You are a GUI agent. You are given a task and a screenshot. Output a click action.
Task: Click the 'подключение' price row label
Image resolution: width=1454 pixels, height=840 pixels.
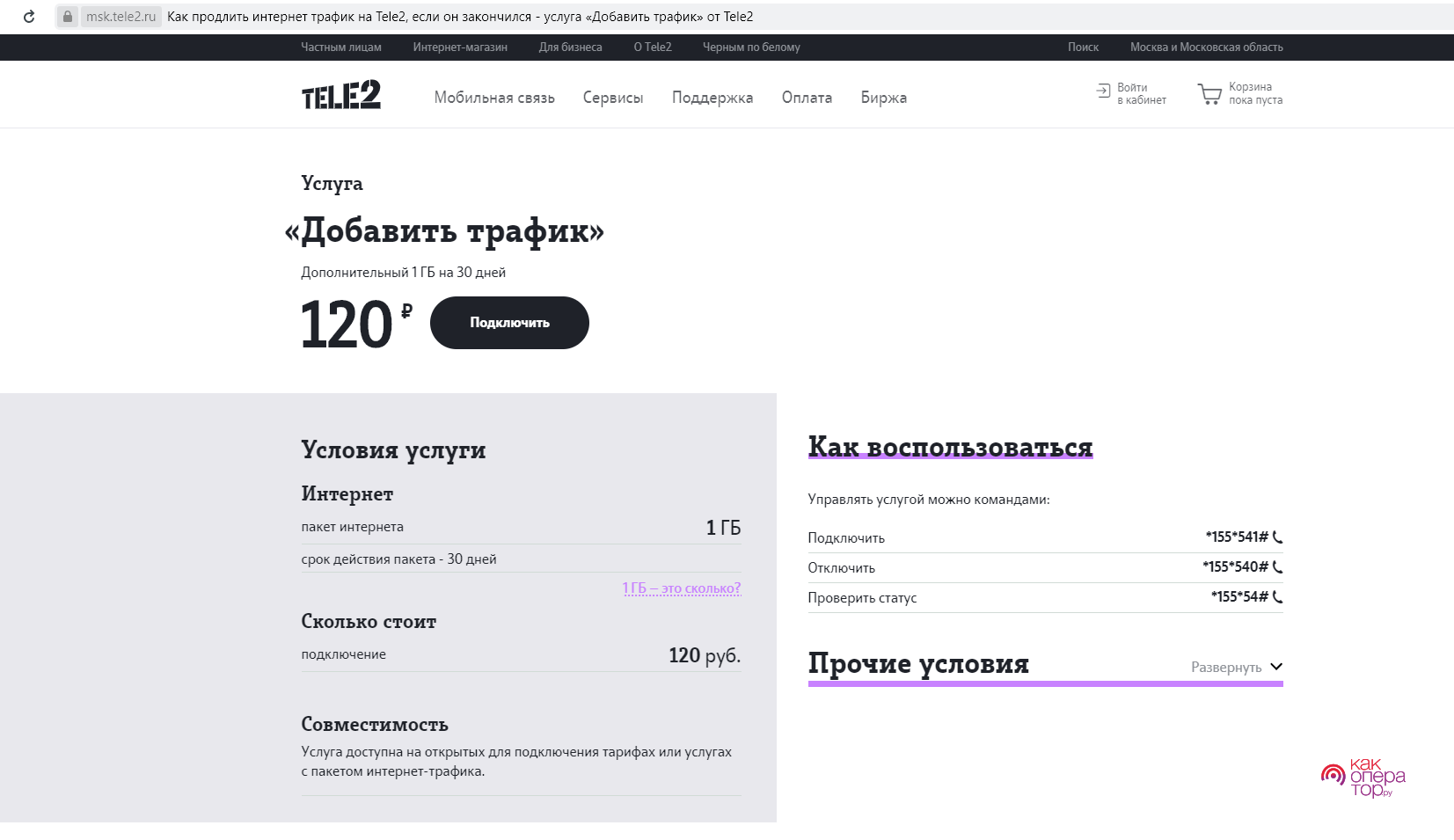point(343,654)
